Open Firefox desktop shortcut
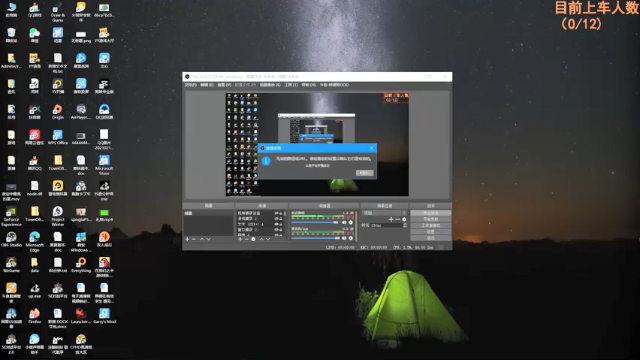Viewport: 640px width, 360px height. click(34, 316)
